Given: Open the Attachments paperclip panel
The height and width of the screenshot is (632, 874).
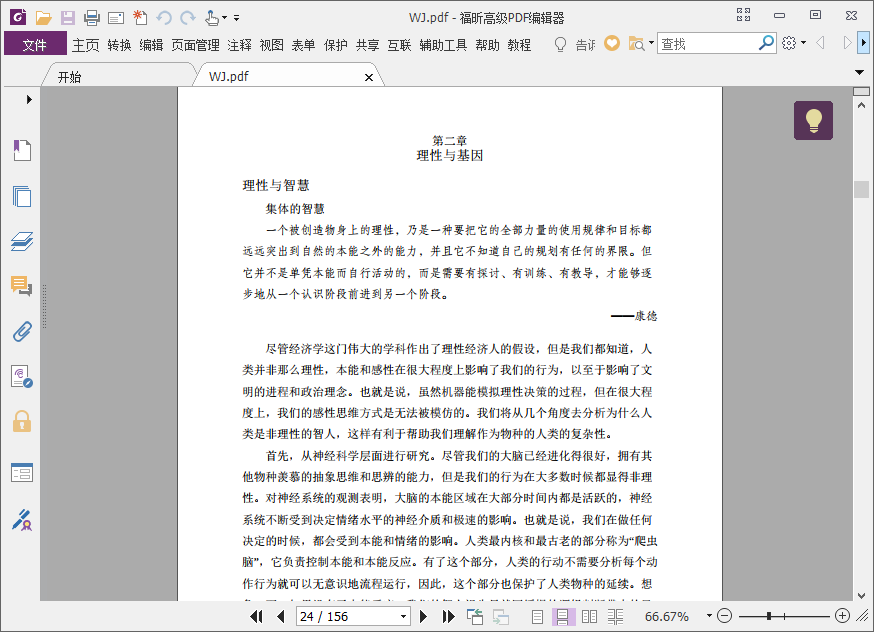Looking at the screenshot, I should coord(22,332).
